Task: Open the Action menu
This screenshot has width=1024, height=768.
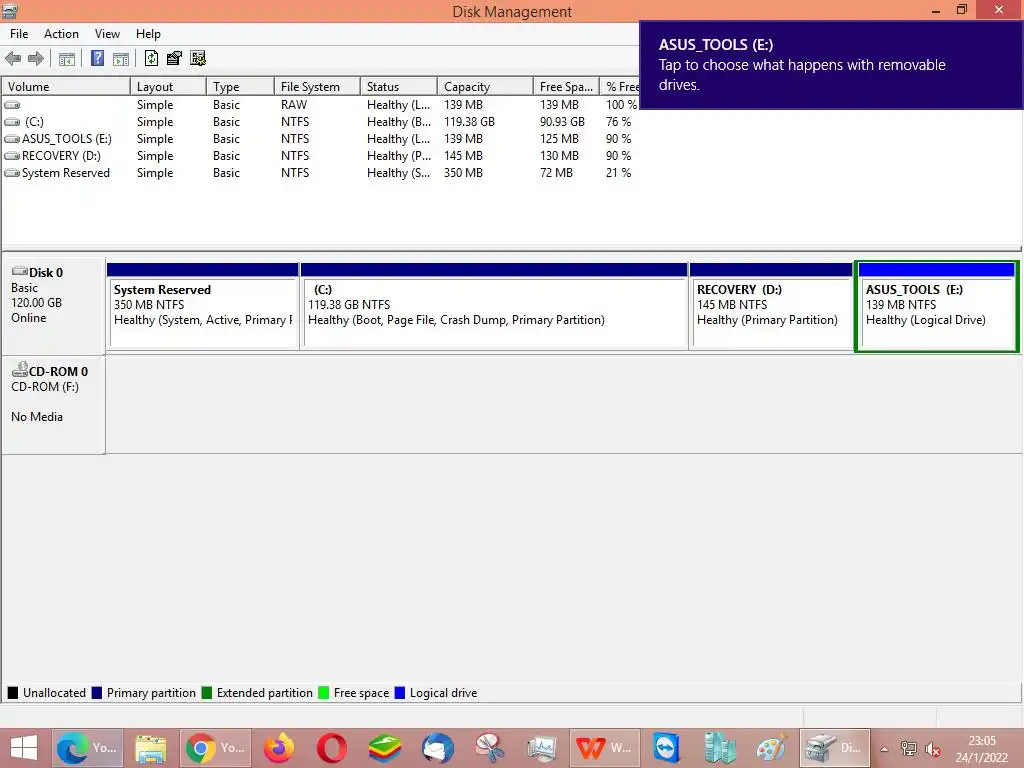Action: pos(61,34)
